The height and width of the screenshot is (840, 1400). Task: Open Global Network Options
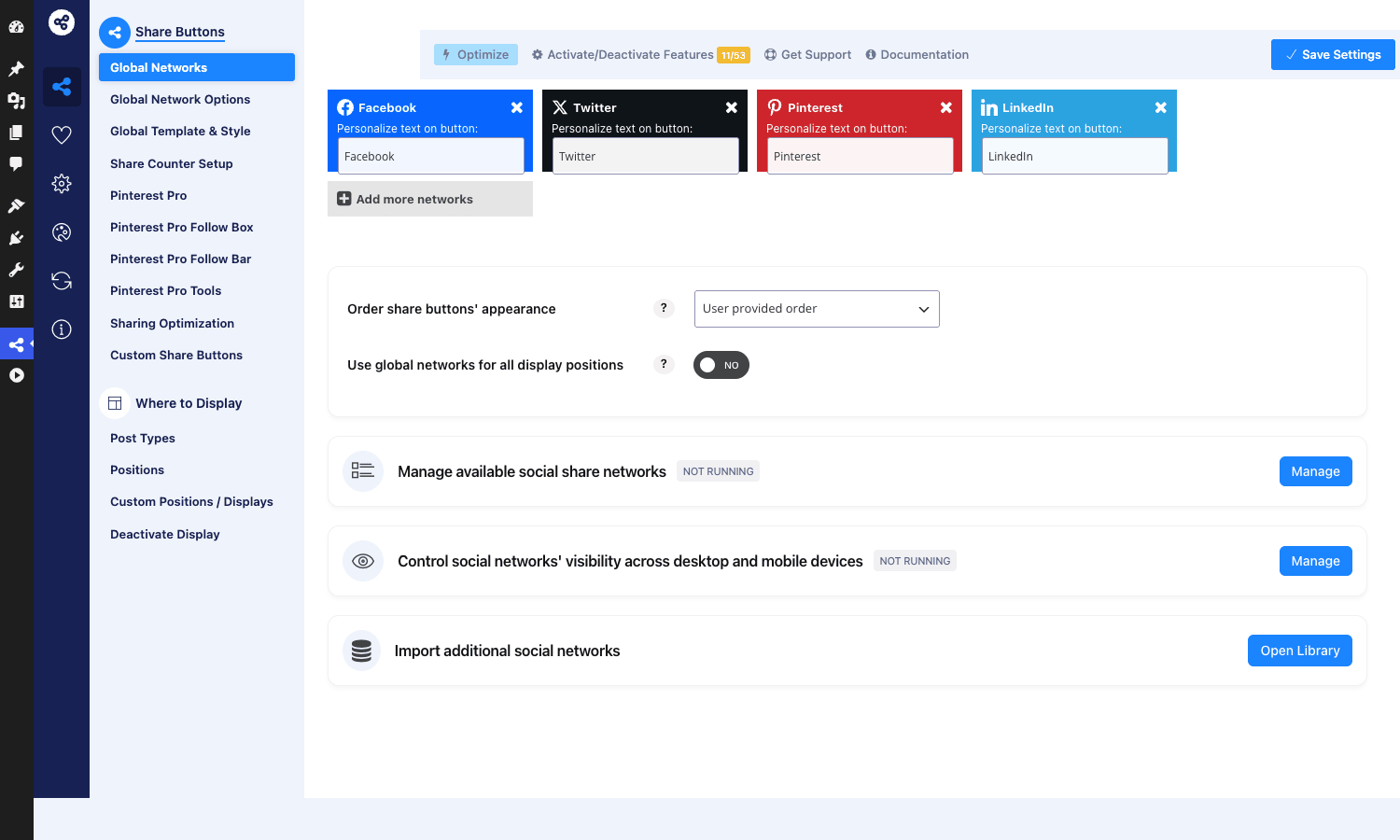pos(180,99)
